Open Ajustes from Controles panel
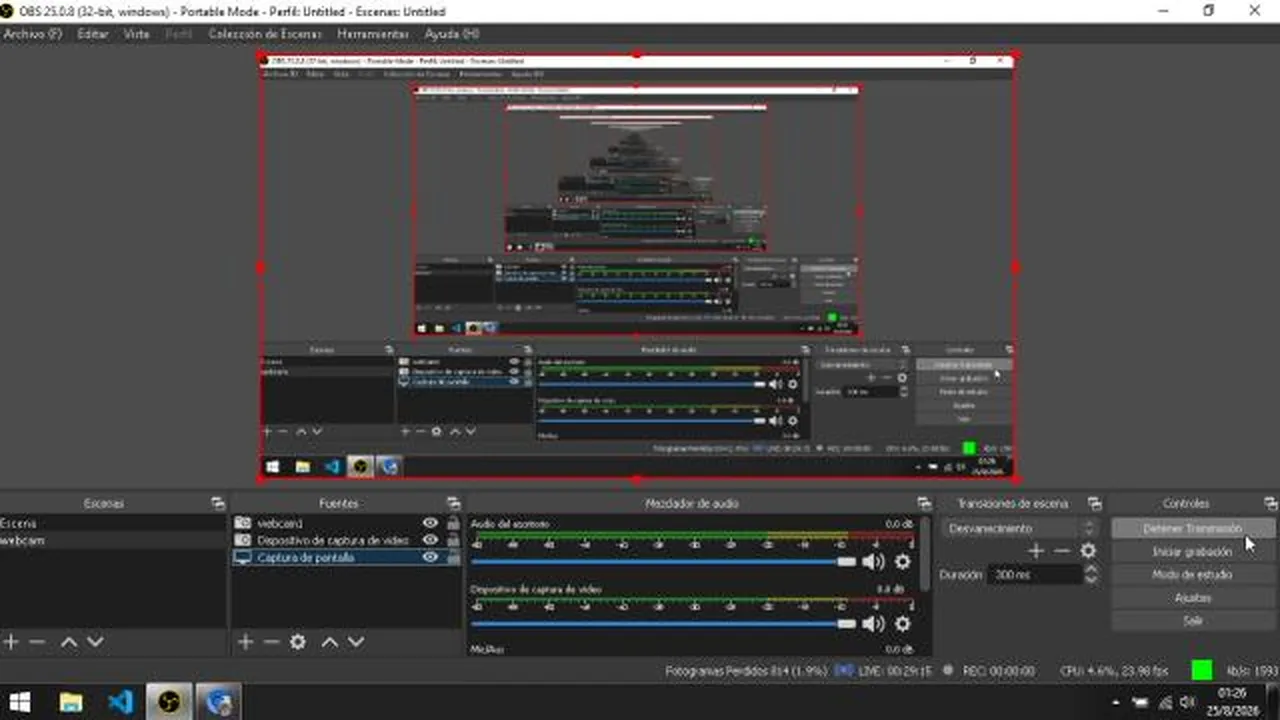The height and width of the screenshot is (720, 1280). tap(1193, 598)
